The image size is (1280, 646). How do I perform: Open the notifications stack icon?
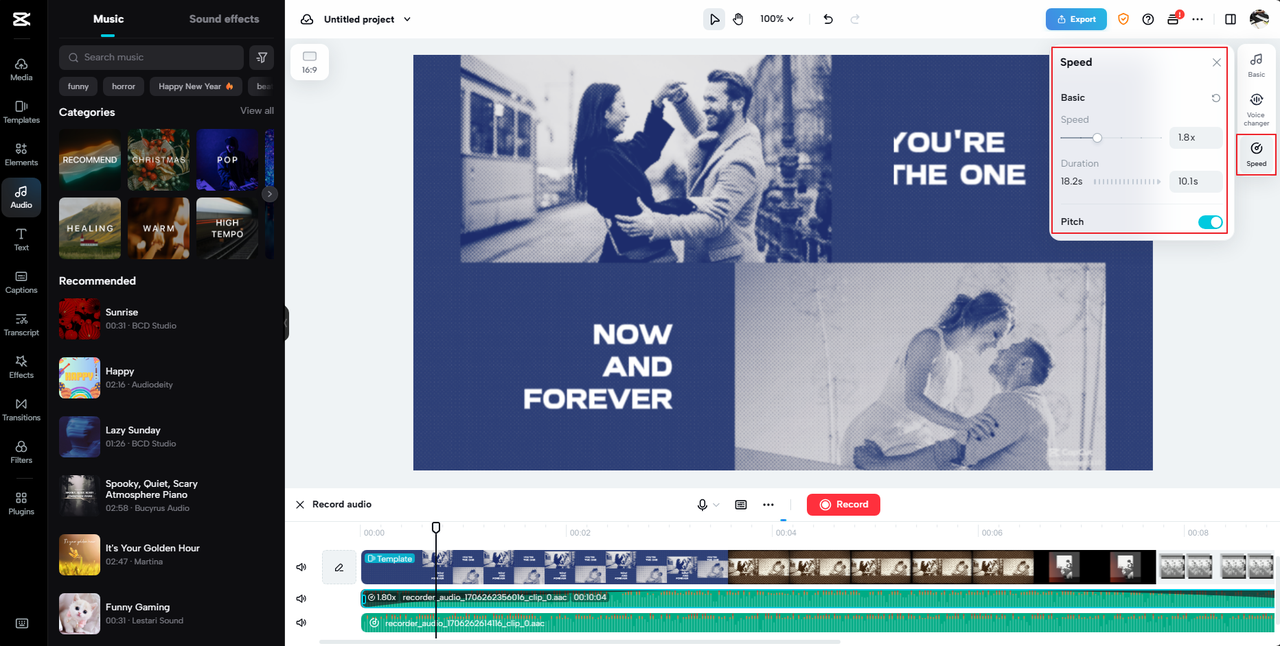pos(1174,19)
